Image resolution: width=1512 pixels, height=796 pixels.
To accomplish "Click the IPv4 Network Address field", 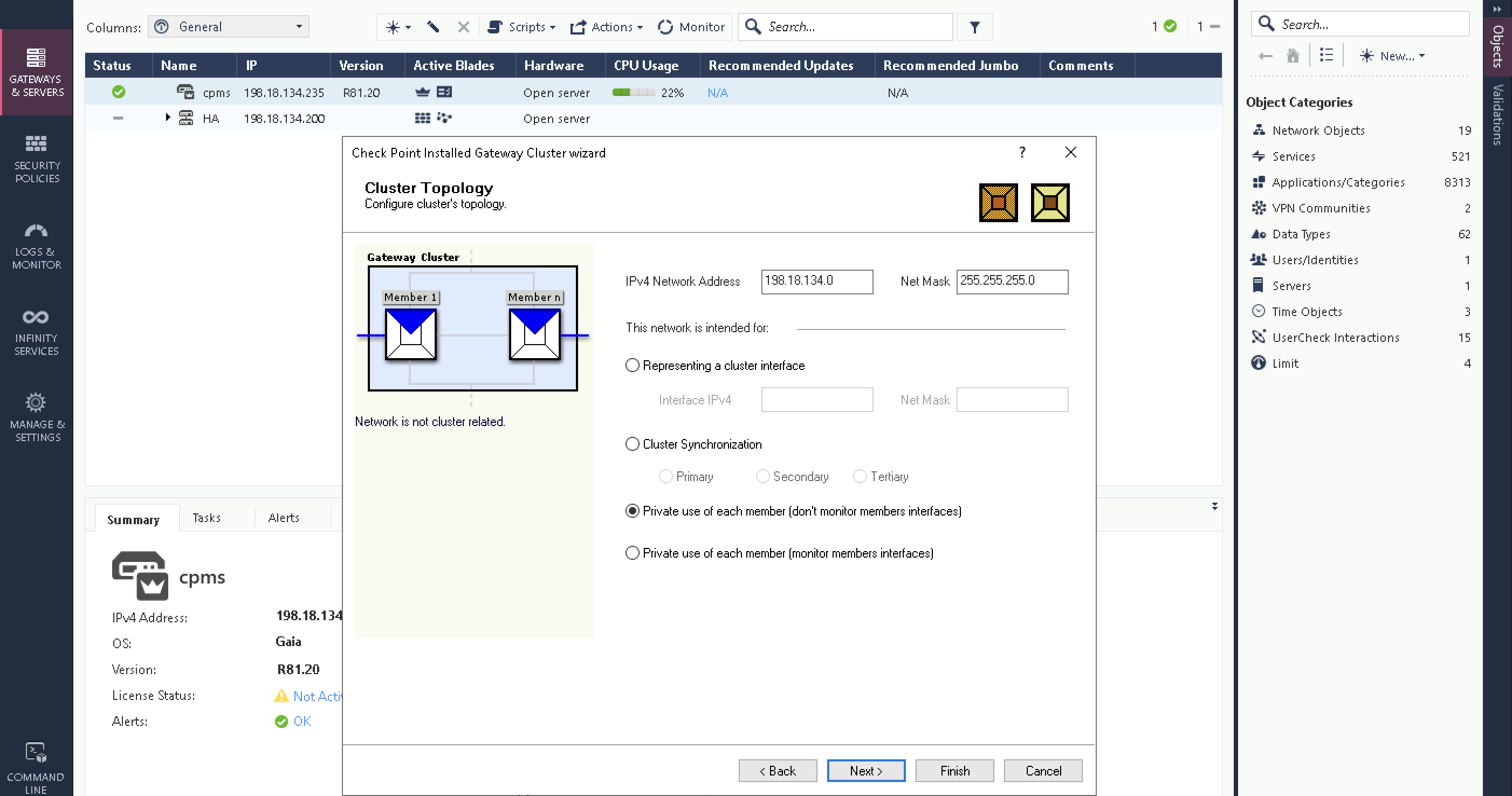I will [x=816, y=281].
